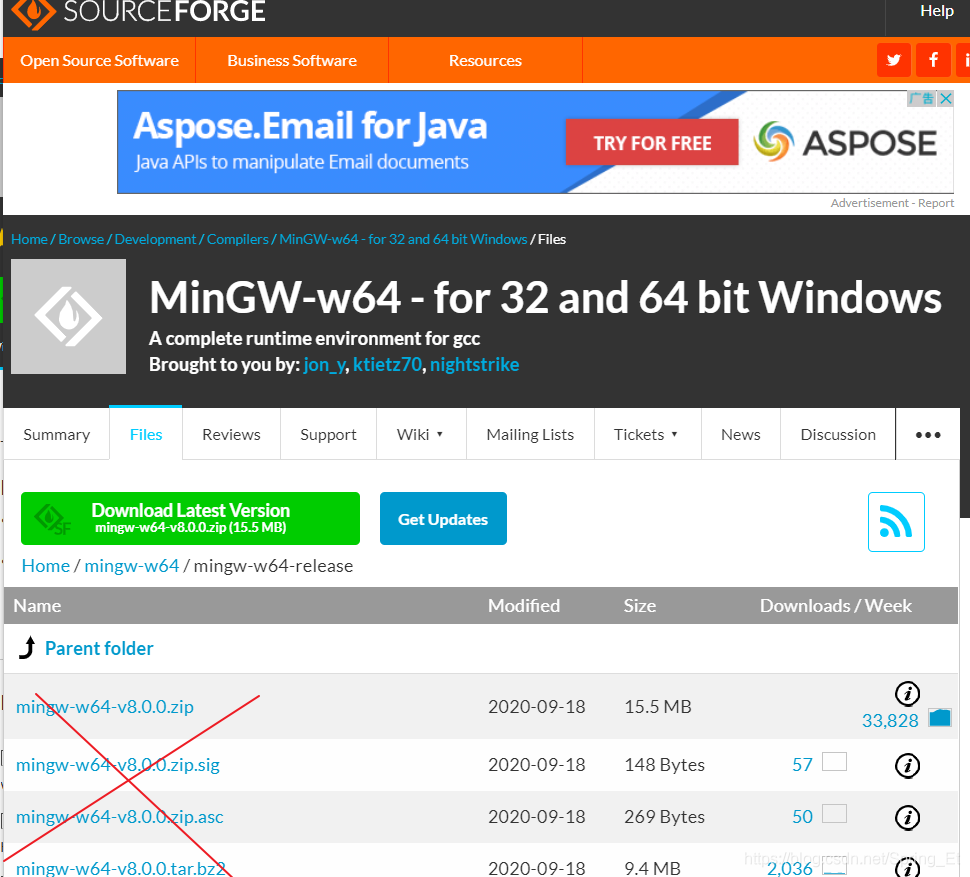970x877 pixels.
Task: Open the RSS feed icon
Action: click(x=896, y=521)
